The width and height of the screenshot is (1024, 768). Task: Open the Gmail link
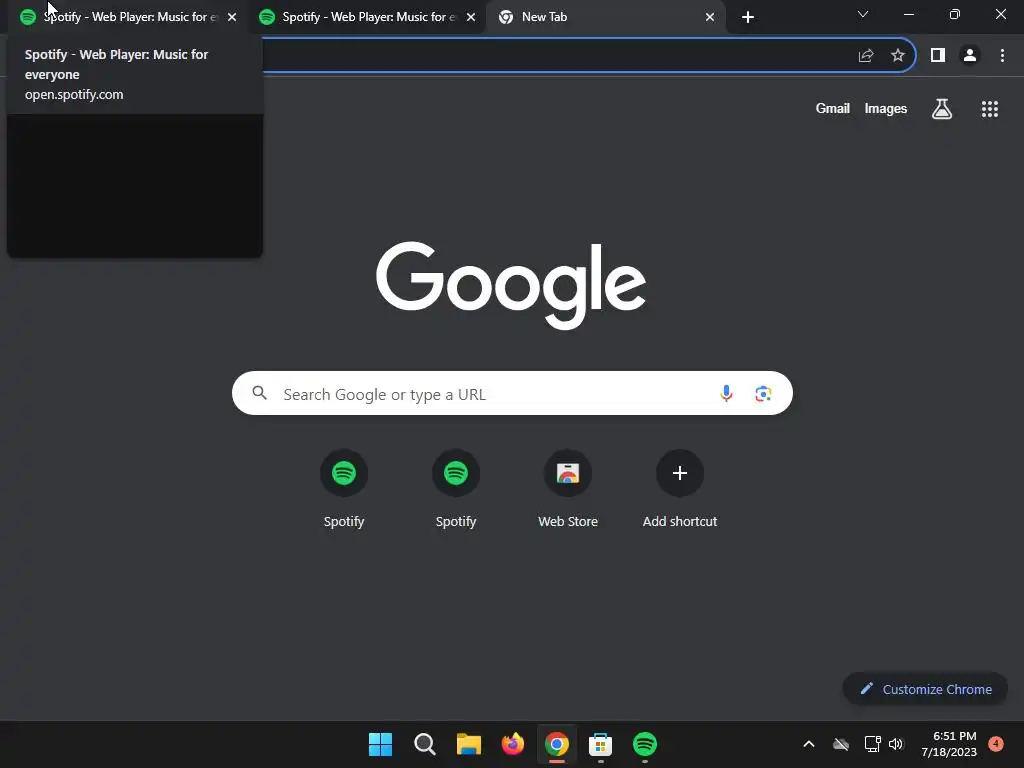click(x=833, y=108)
